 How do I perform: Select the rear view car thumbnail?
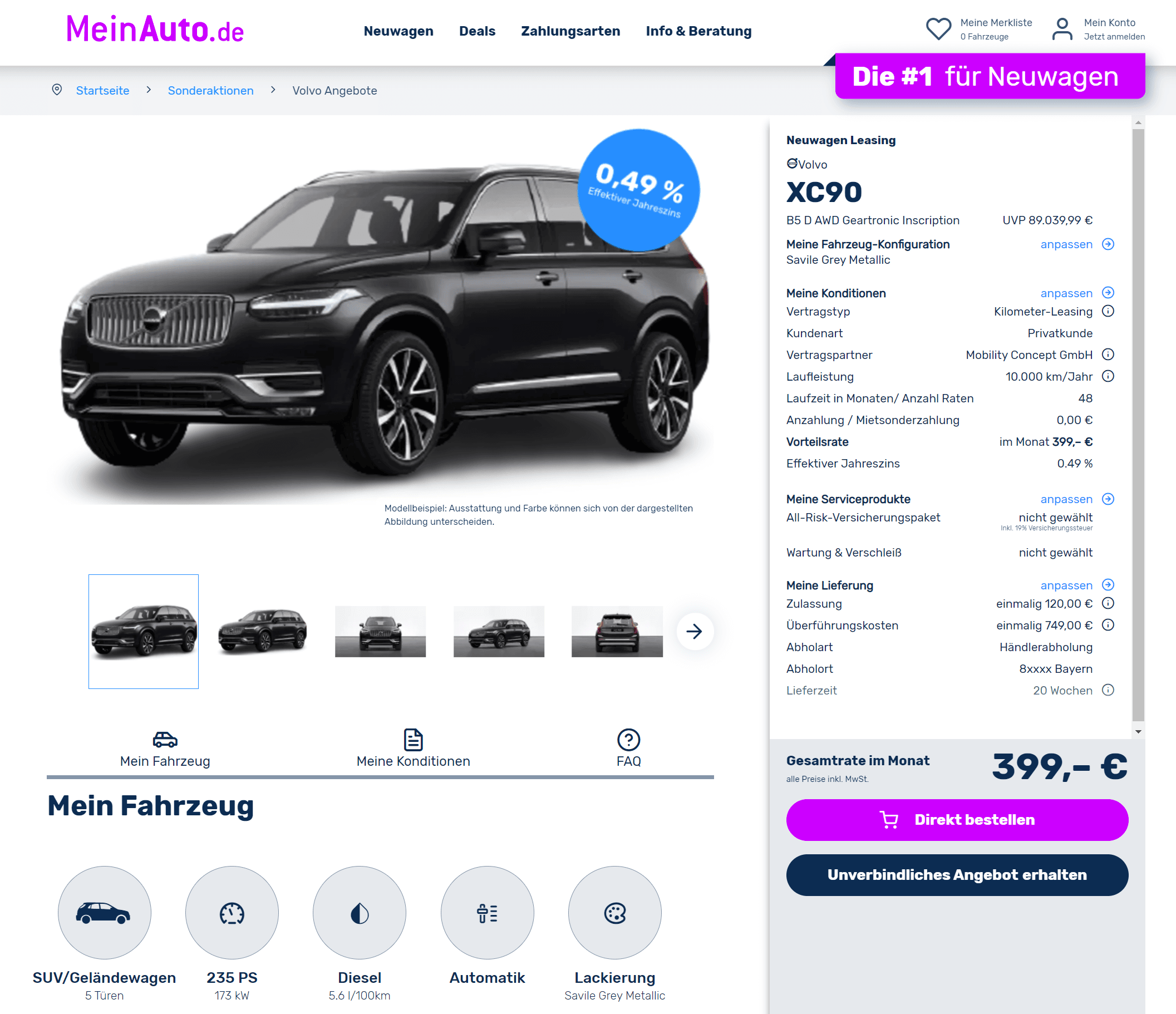click(x=617, y=632)
